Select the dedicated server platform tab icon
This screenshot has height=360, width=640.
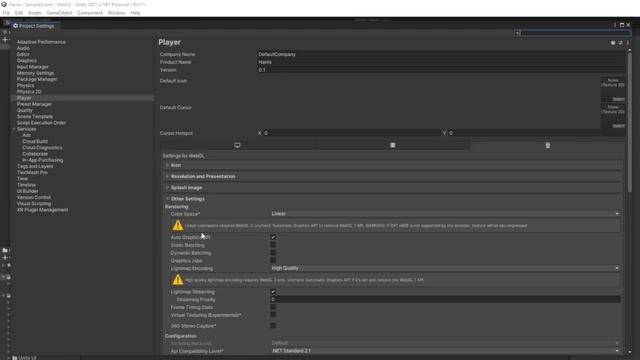pyautogui.click(x=393, y=145)
